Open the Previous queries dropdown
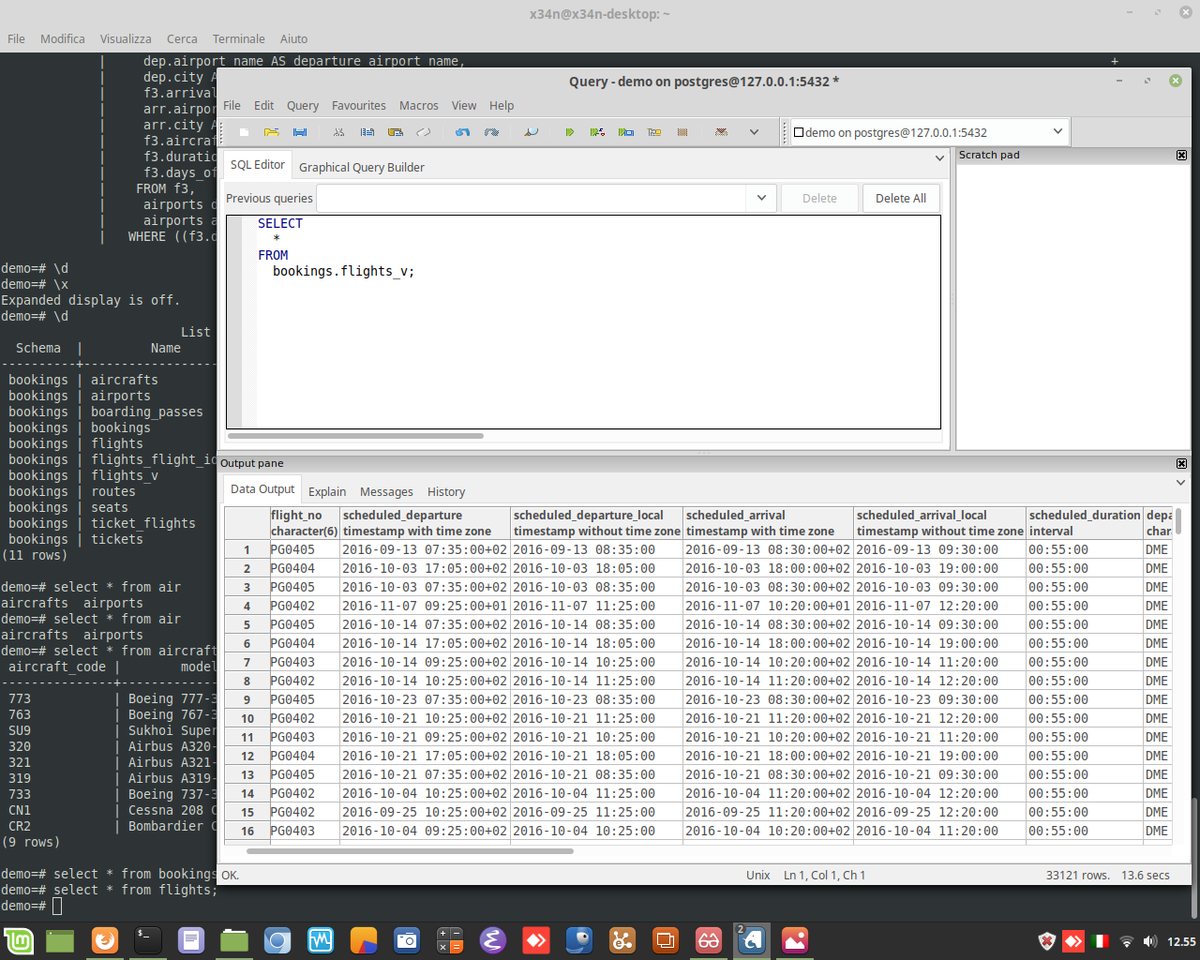The width and height of the screenshot is (1200, 960). tap(761, 198)
